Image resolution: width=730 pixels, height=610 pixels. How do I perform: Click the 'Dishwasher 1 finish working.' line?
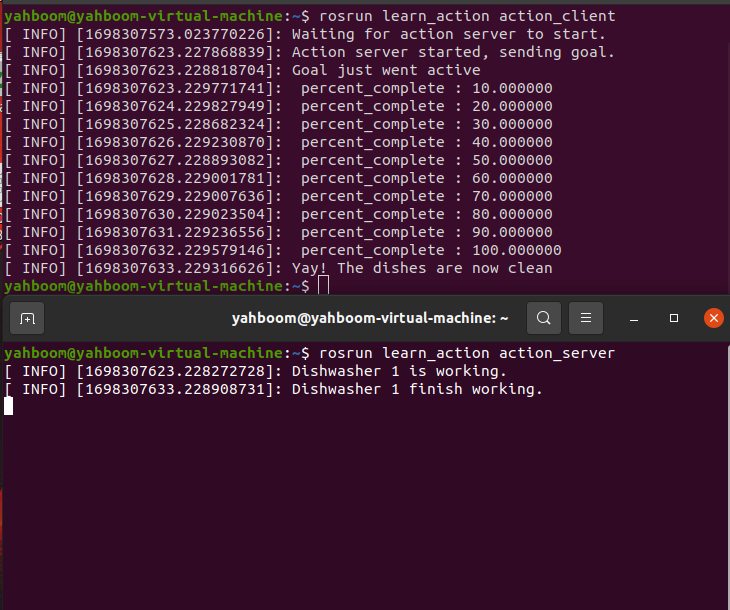(x=273, y=389)
